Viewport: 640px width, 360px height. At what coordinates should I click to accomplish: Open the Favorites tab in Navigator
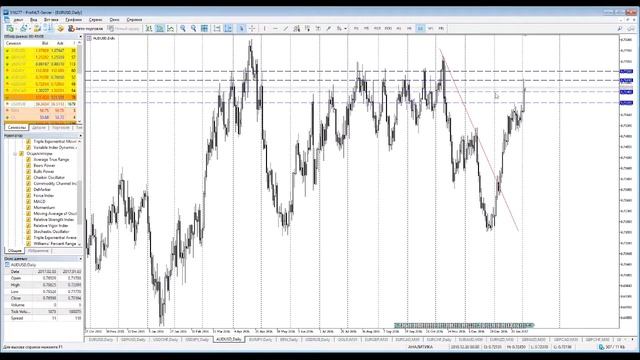click(38, 251)
